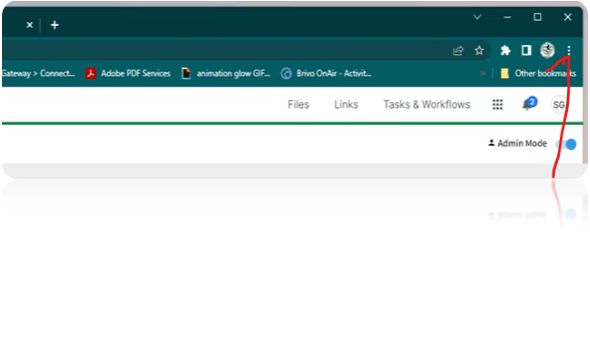Toggle the Admin Mode switch
Image resolution: width=590 pixels, height=361 pixels.
566,144
